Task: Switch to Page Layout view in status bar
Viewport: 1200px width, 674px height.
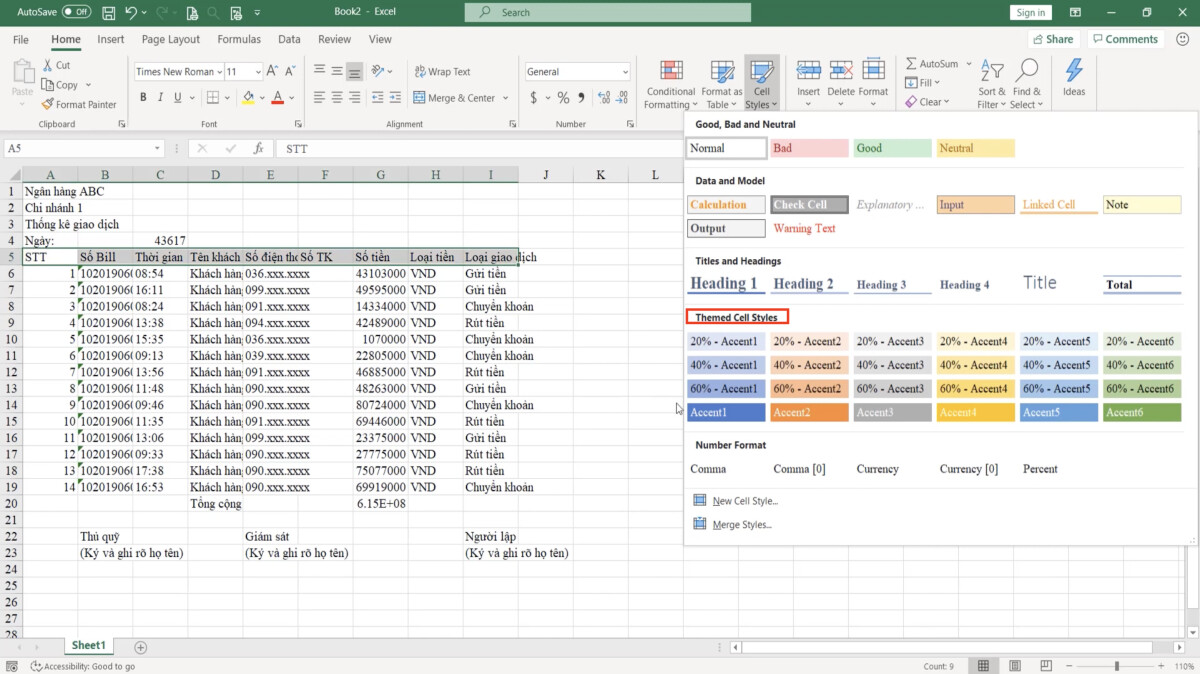Action: click(x=1013, y=666)
